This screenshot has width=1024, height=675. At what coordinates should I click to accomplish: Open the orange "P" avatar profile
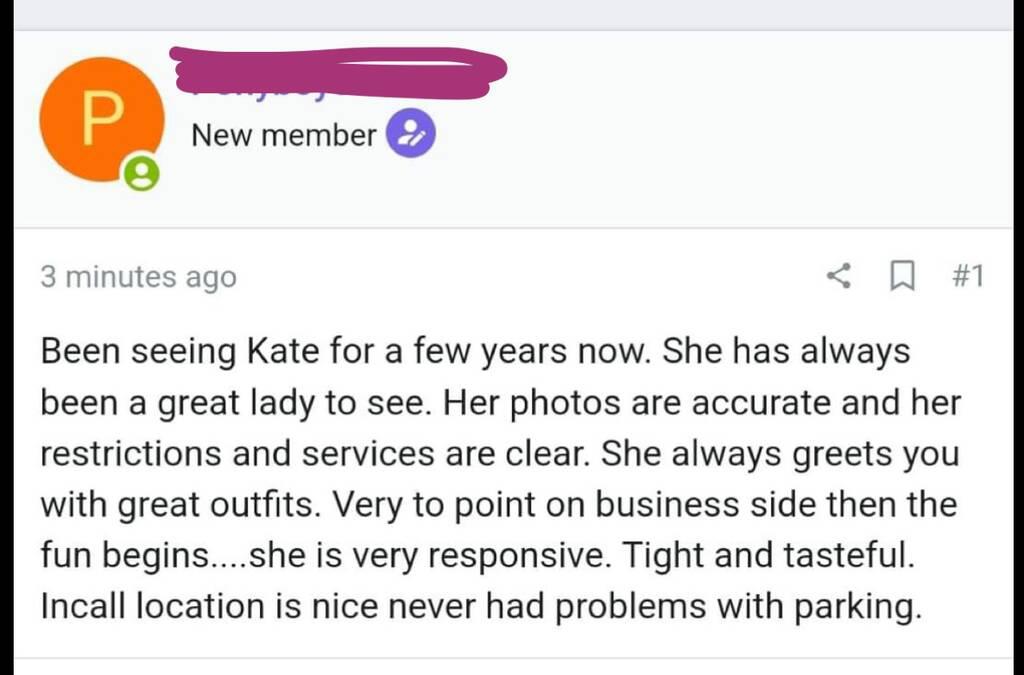tap(101, 119)
